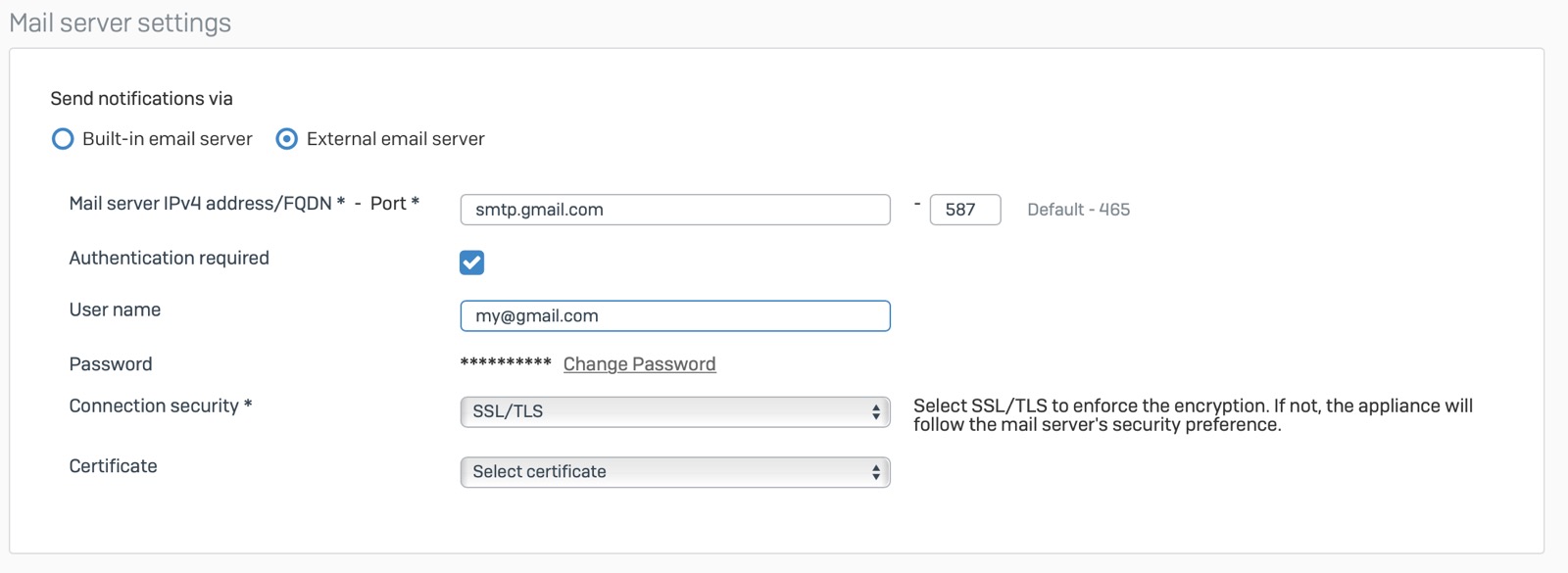Click the arrows icon on certificate selector
1568x573 pixels.
[876, 472]
